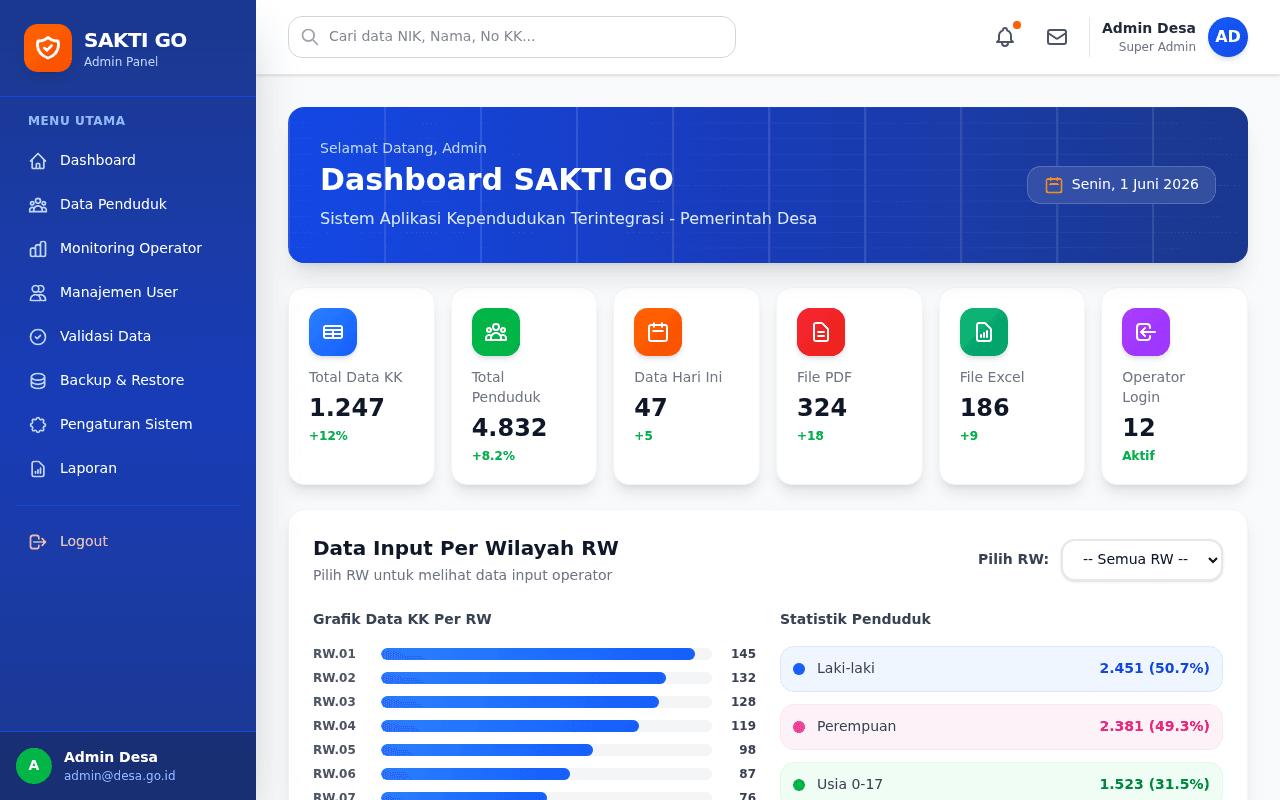Click the 186 File Excel value
Image resolution: width=1280 pixels, height=800 pixels.
tap(985, 408)
